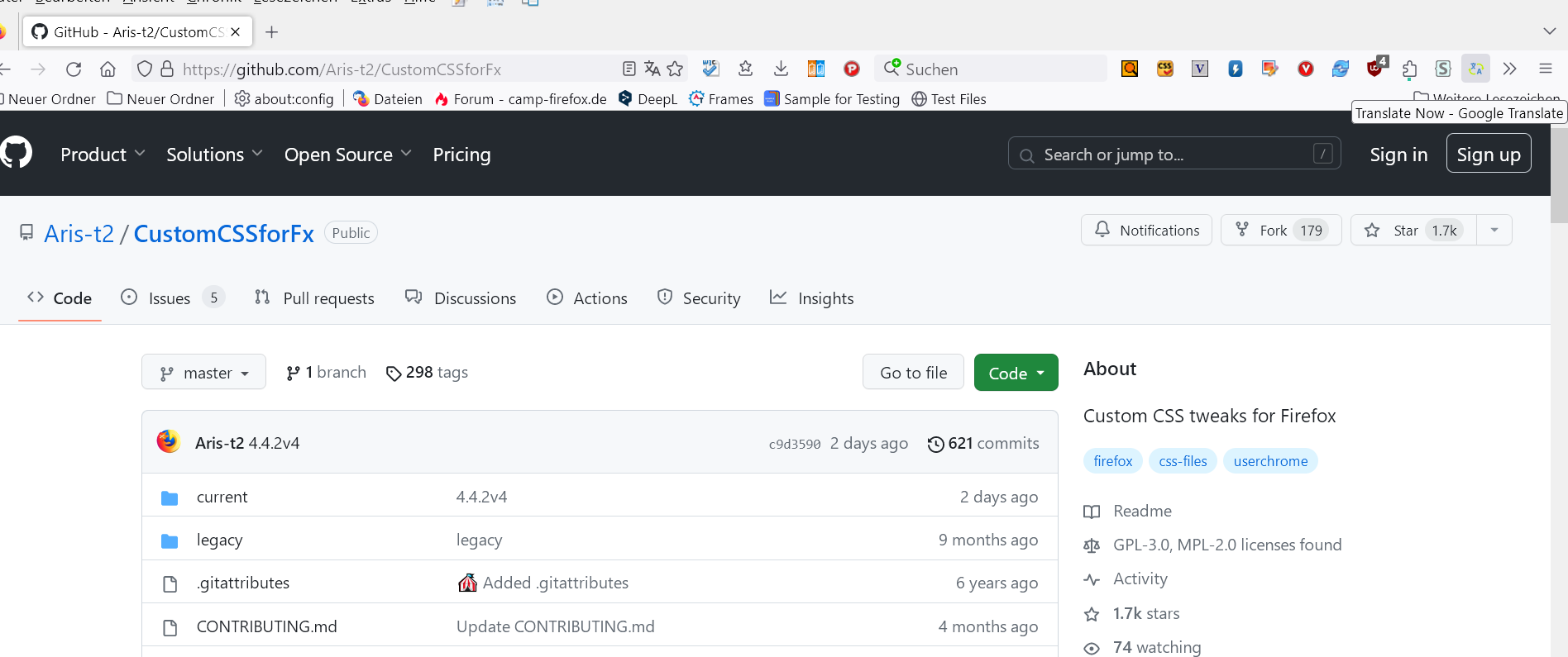
Task: Bookmark this page with the star icon
Action: [x=675, y=69]
